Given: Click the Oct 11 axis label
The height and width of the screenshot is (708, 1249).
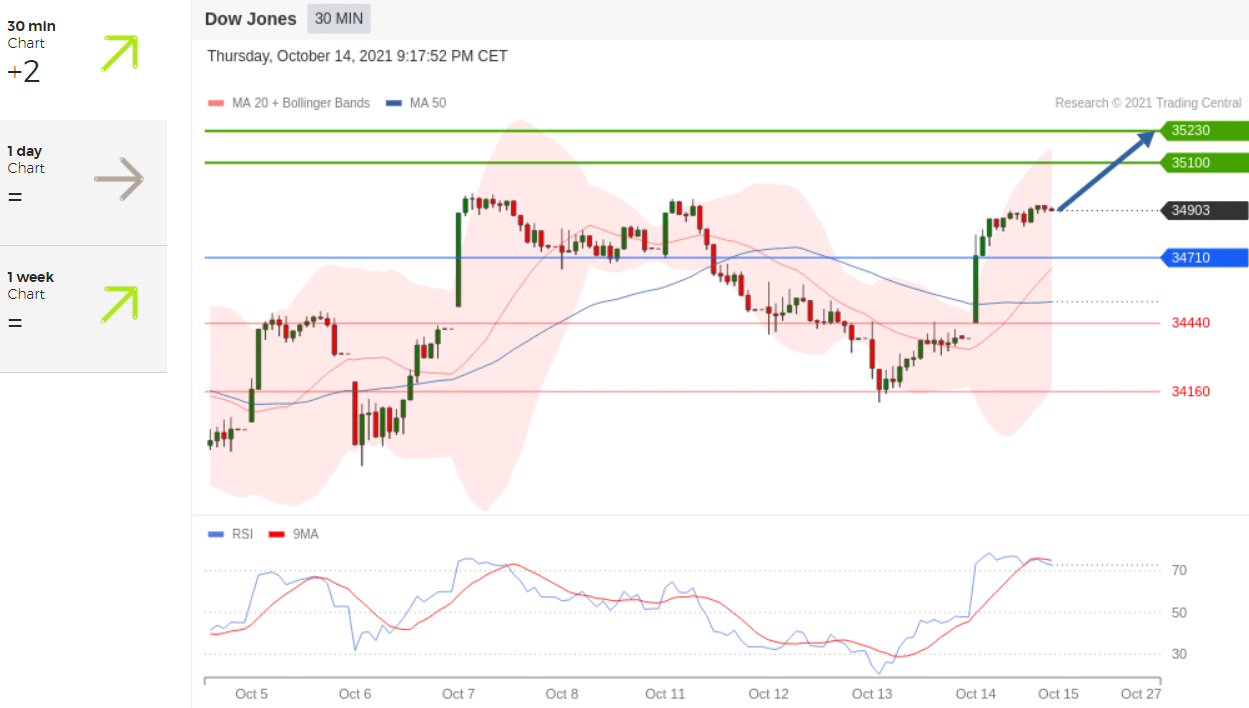Looking at the screenshot, I should pos(665,694).
